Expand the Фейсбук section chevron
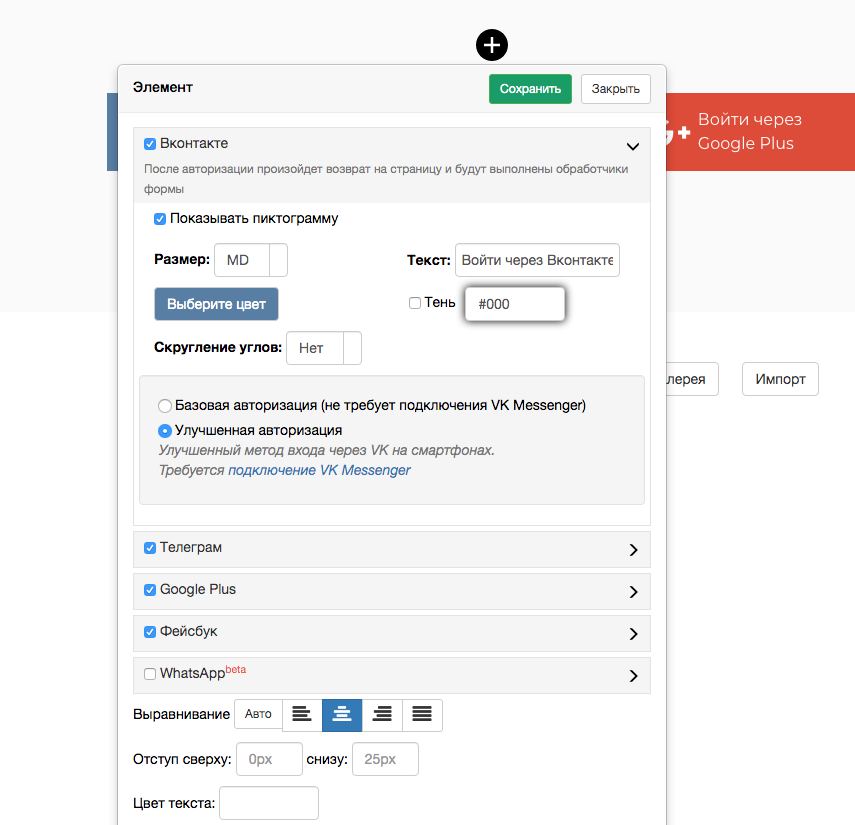Image resolution: width=855 pixels, height=825 pixels. (x=633, y=634)
